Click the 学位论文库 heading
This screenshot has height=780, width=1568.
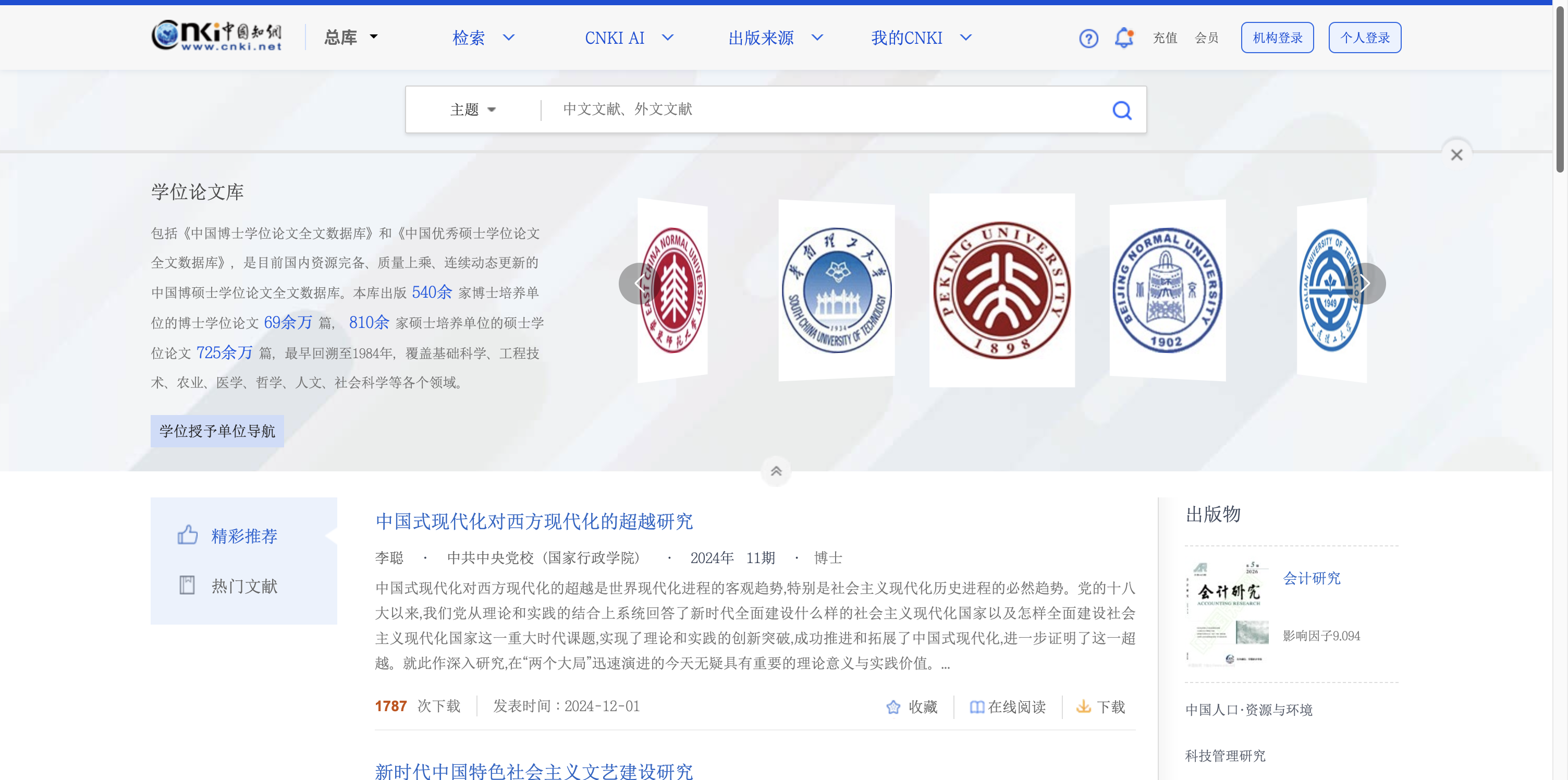(197, 192)
